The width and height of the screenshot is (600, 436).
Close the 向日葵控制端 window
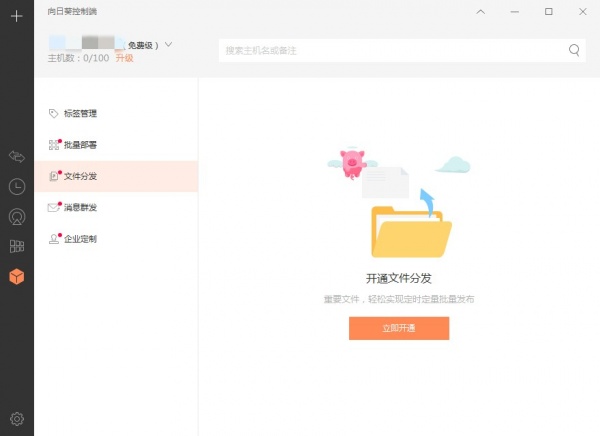click(583, 12)
